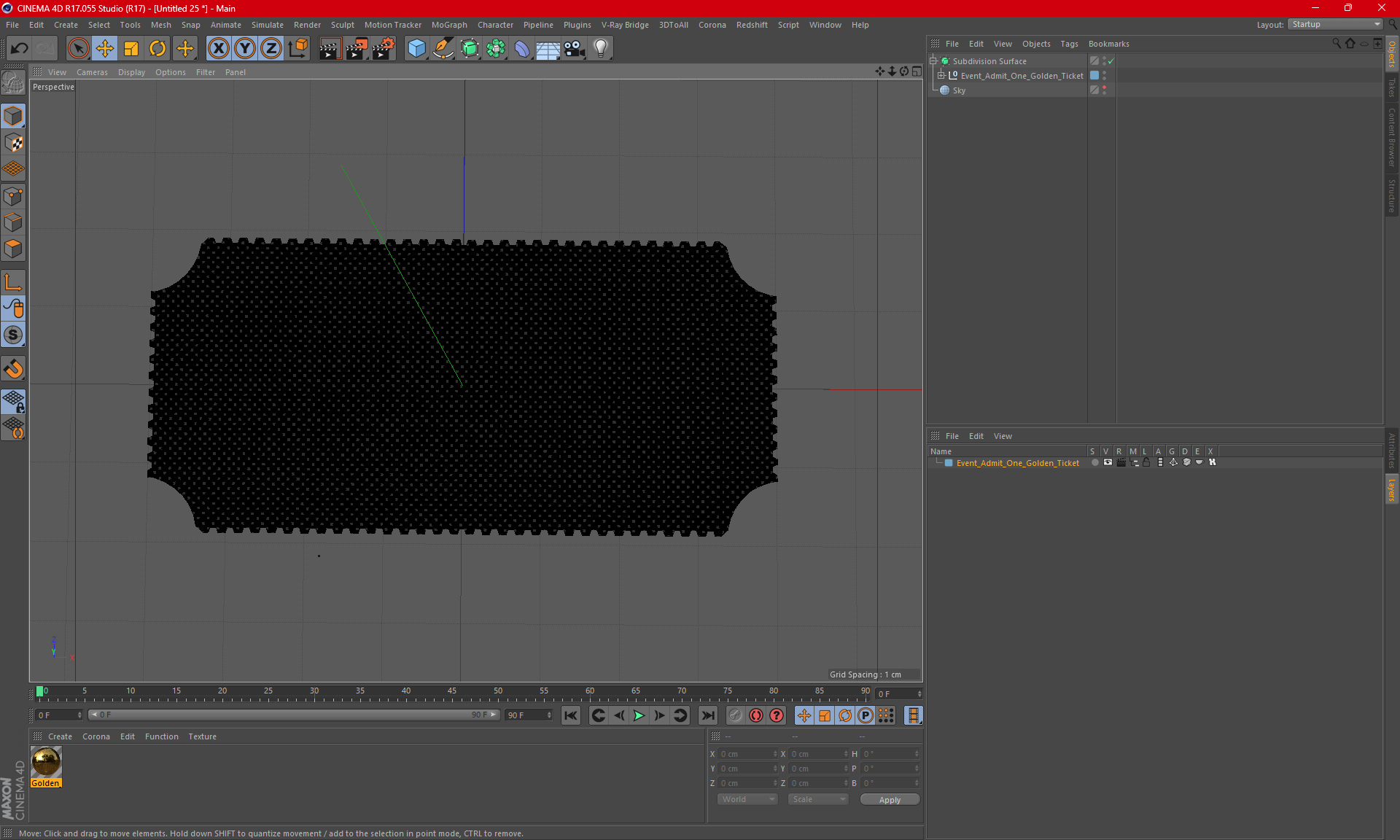
Task: Toggle the coordinate system icon
Action: pyautogui.click(x=297, y=49)
